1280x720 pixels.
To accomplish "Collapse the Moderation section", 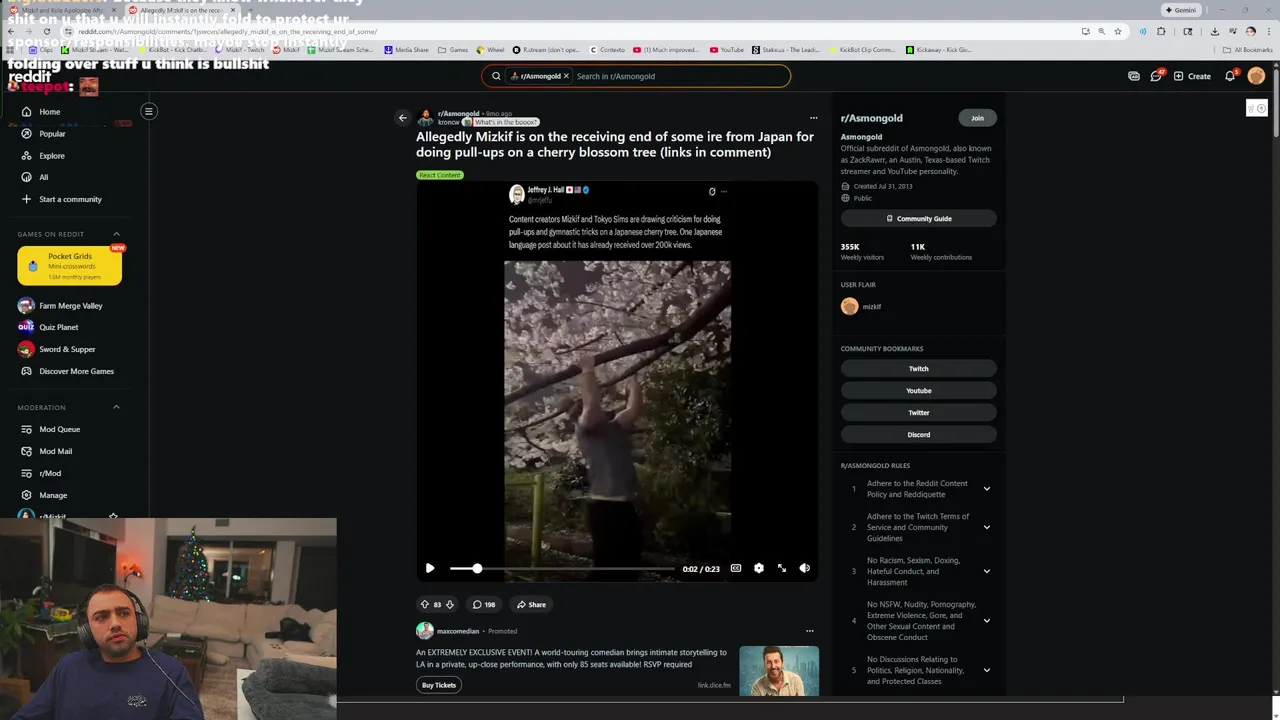I will click(x=116, y=407).
